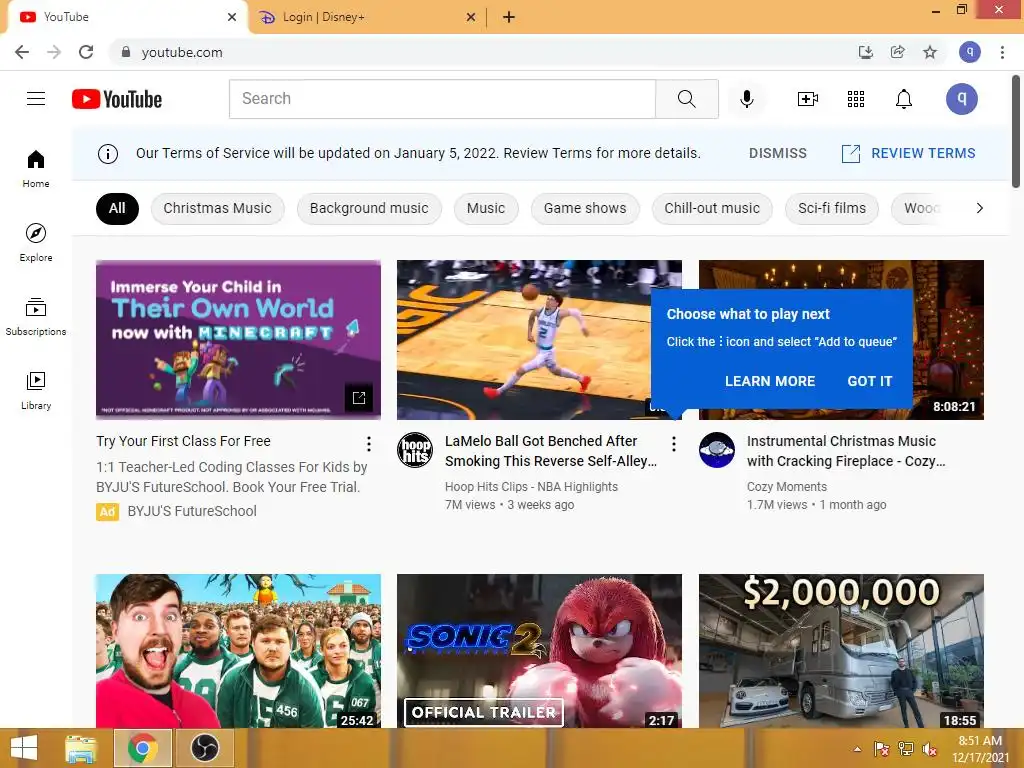
Task: Open Subscriptions in the sidebar
Action: coord(36,317)
